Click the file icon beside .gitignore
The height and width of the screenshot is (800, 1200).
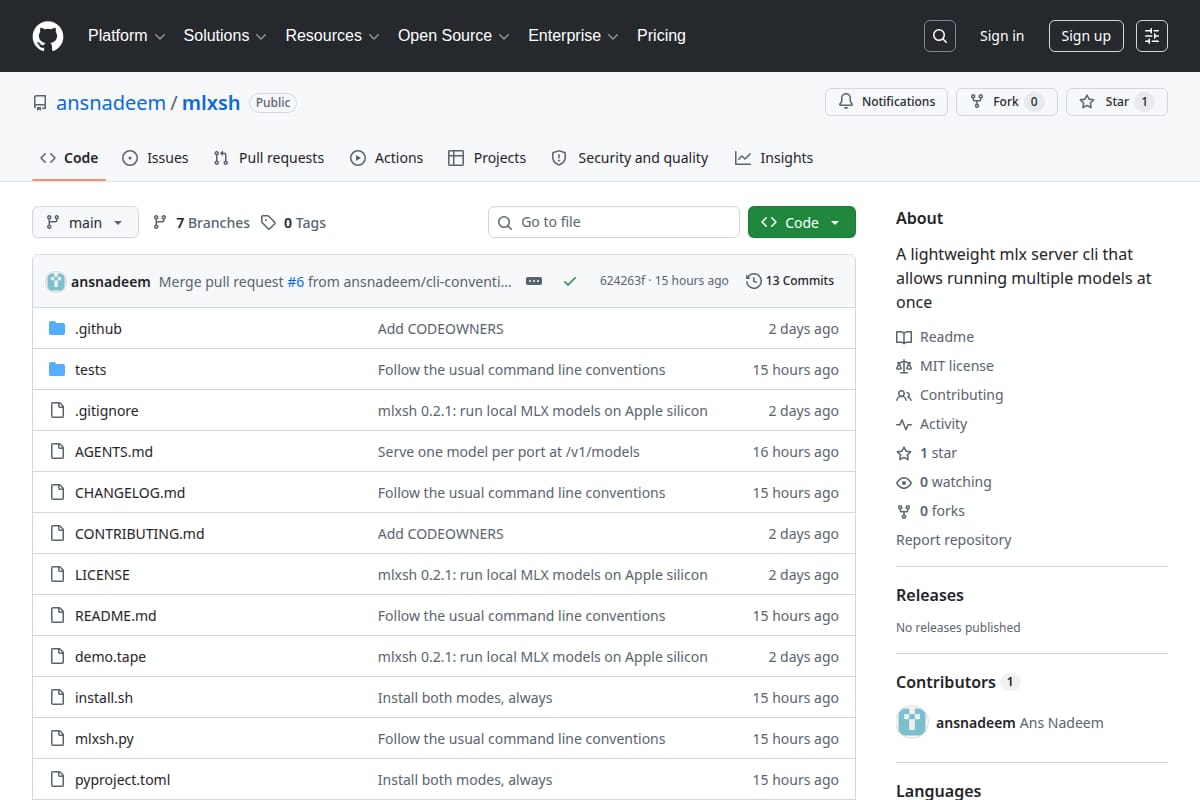(57, 411)
